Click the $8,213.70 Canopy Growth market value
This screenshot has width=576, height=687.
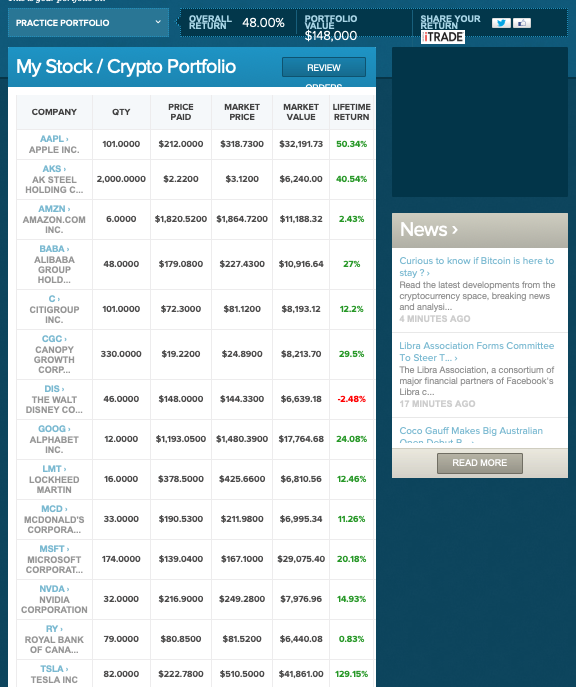[x=301, y=354]
